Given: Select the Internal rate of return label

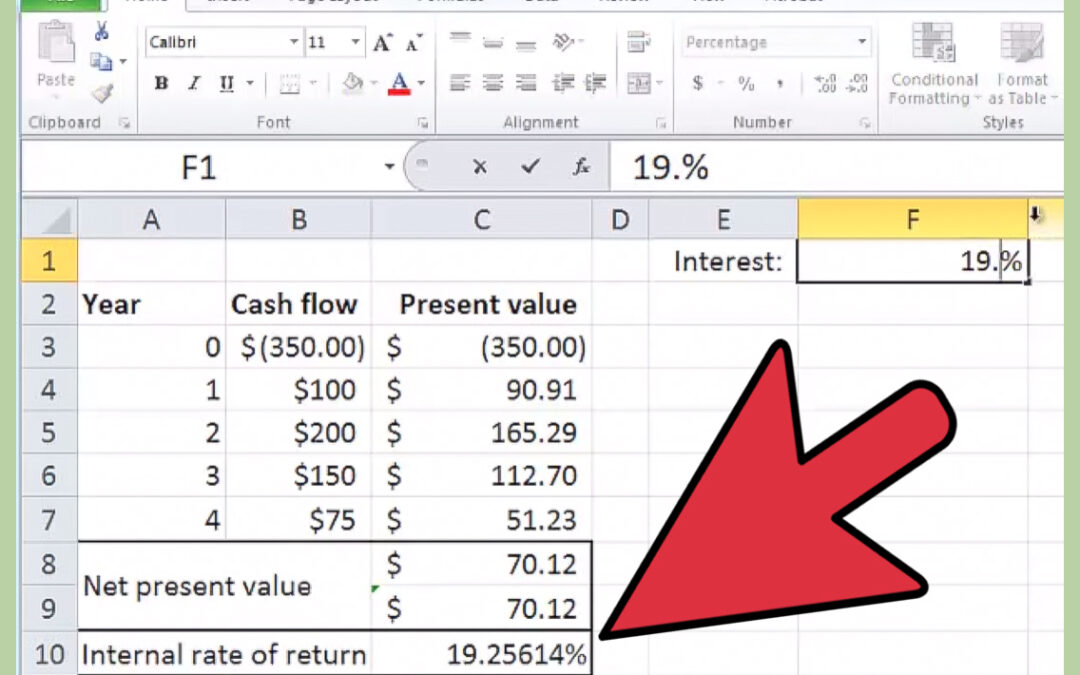Looking at the screenshot, I should click(225, 654).
